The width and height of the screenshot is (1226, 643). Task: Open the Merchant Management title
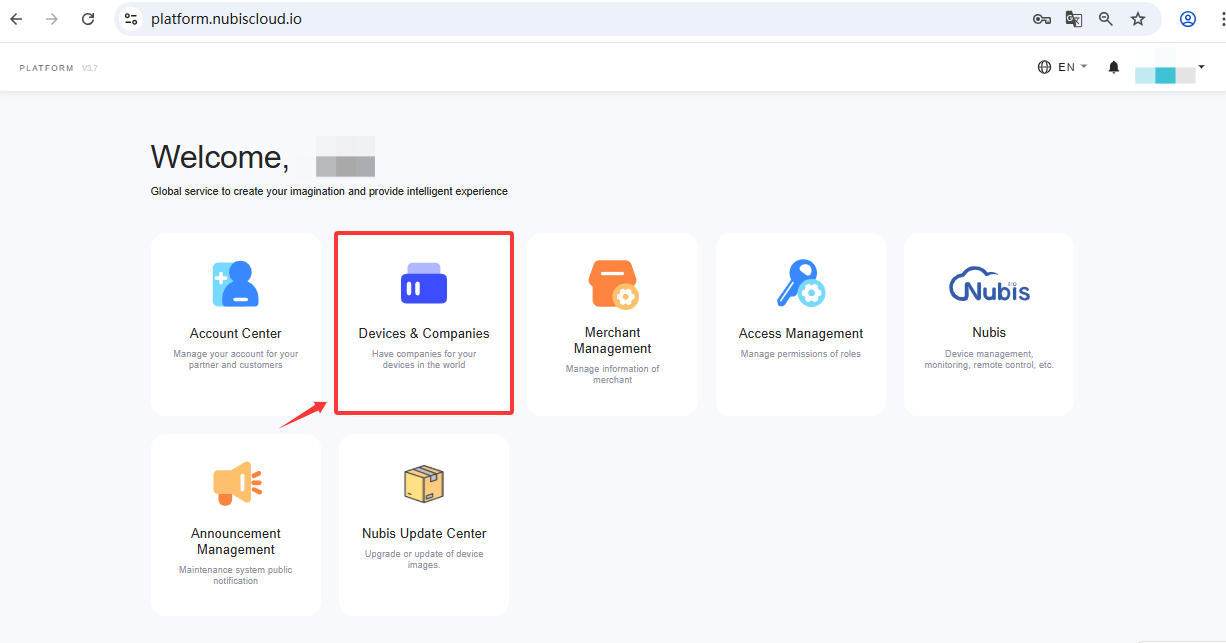[x=613, y=340]
